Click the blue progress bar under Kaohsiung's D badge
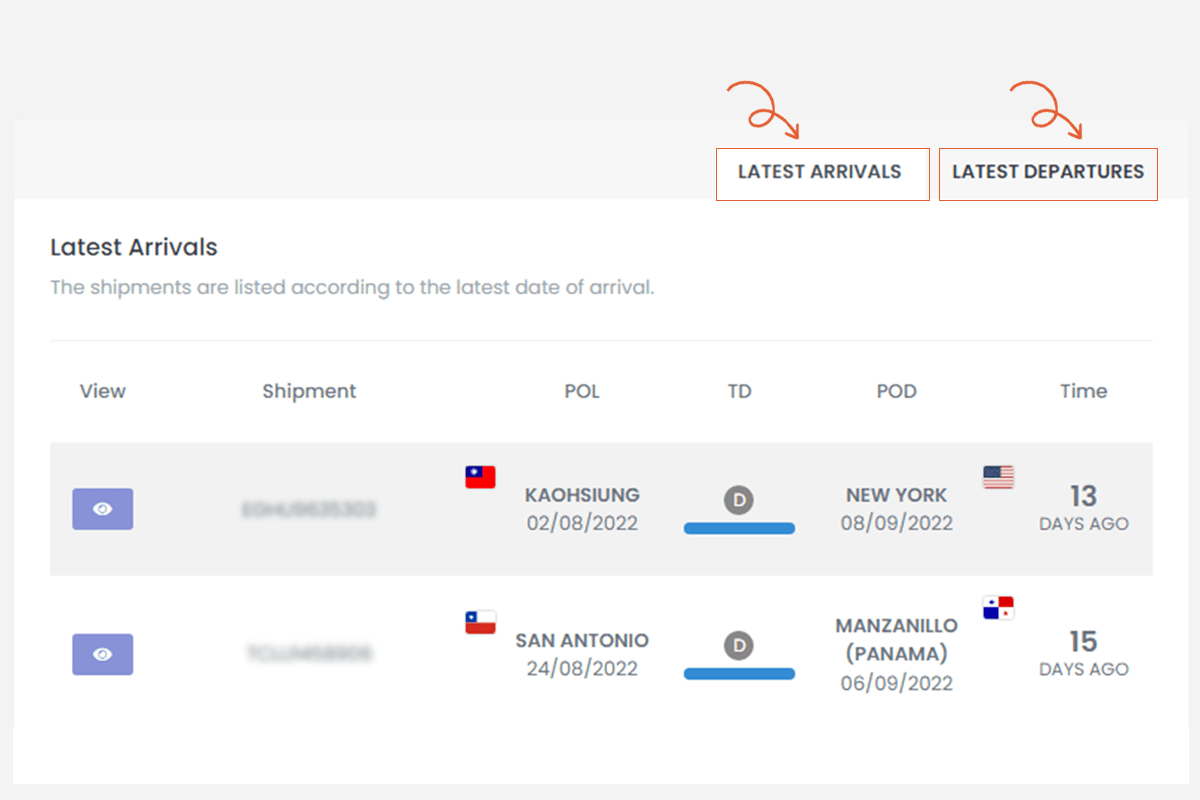1200x800 pixels. coord(739,527)
